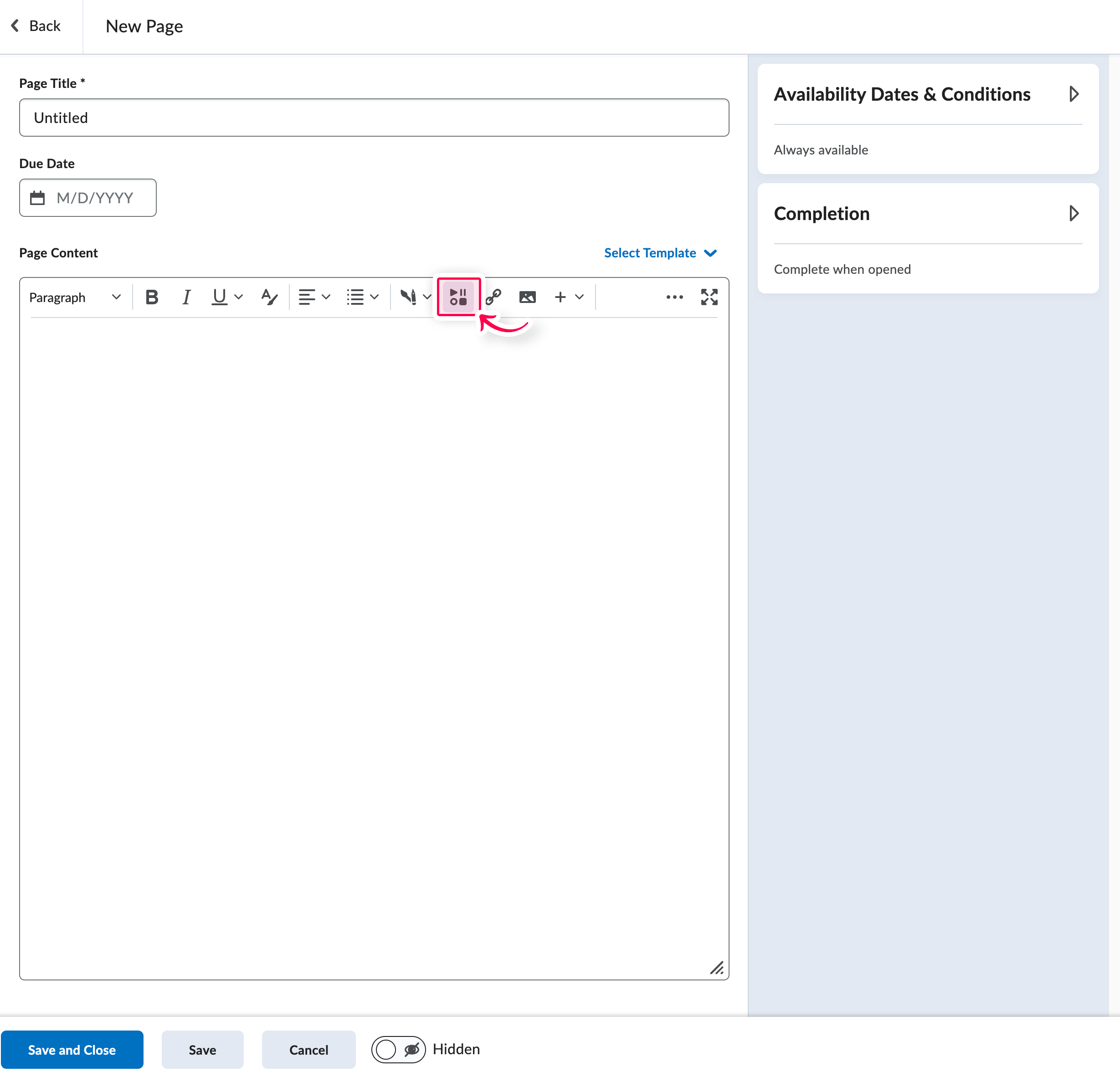Click the Format Painter brush icon
1120x1077 pixels.
click(x=408, y=297)
